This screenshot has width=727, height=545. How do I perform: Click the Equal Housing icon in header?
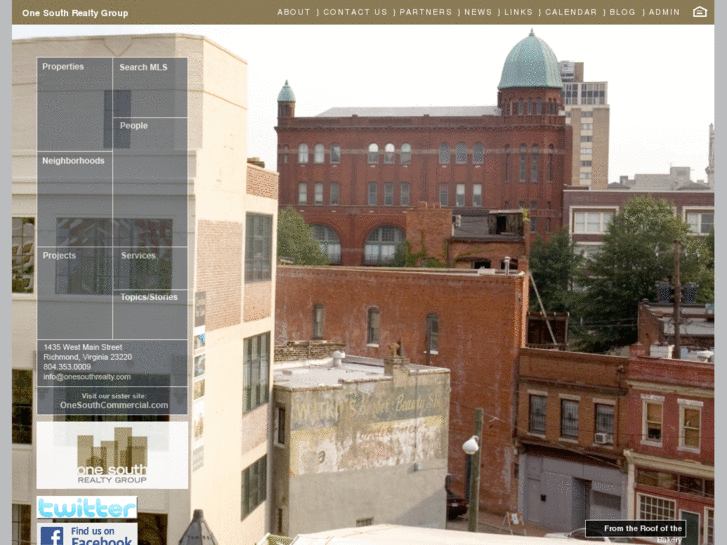tap(700, 12)
